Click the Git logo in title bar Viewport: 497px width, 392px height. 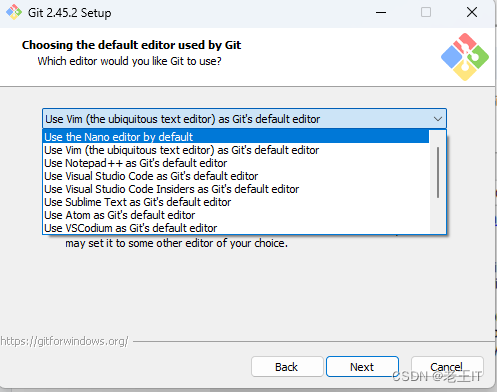tap(14, 12)
